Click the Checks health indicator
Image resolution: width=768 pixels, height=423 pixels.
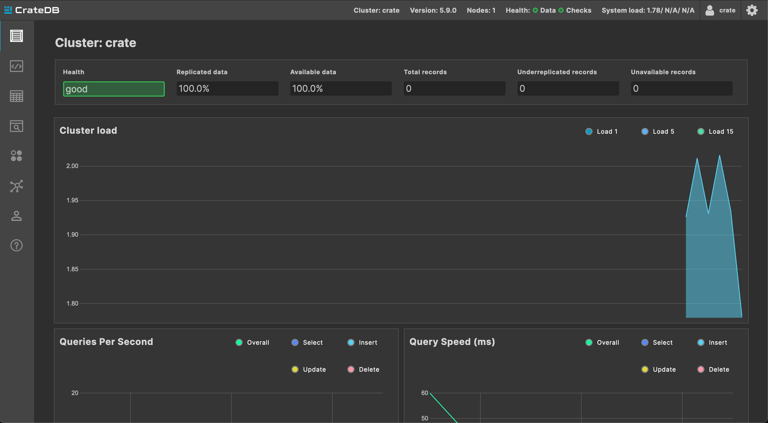(x=575, y=10)
